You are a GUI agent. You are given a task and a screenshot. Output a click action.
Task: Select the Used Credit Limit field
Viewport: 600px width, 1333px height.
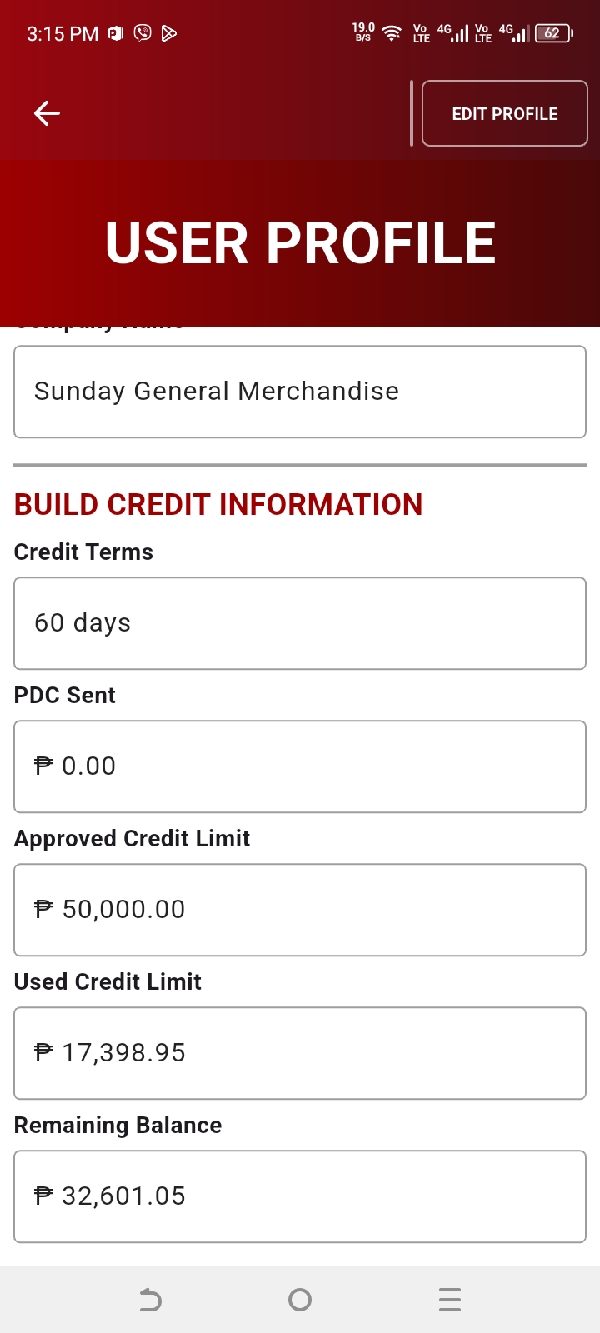[300, 1053]
